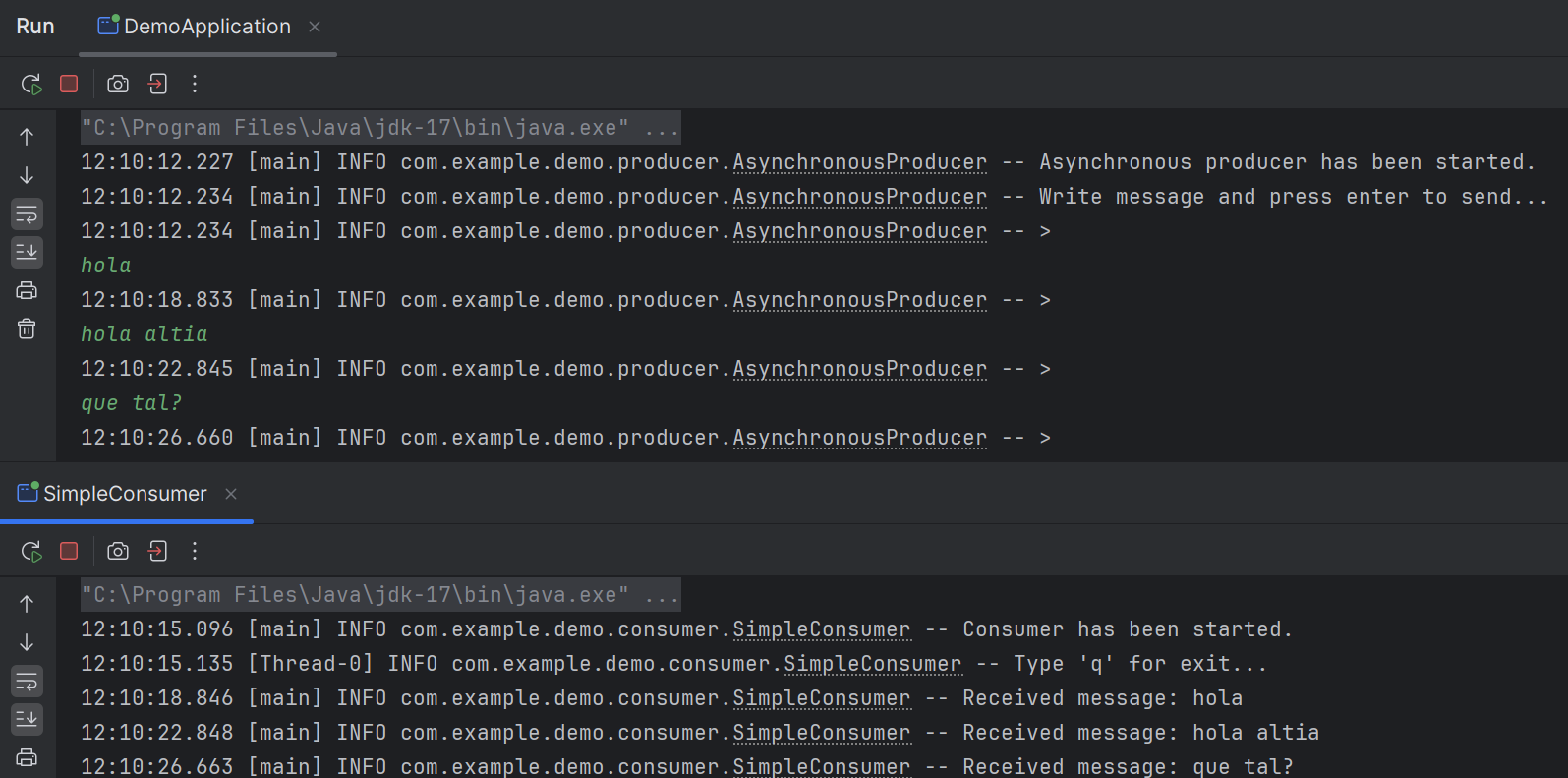Expand the java.exe command line in DemoApplication console

pyautogui.click(x=380, y=128)
